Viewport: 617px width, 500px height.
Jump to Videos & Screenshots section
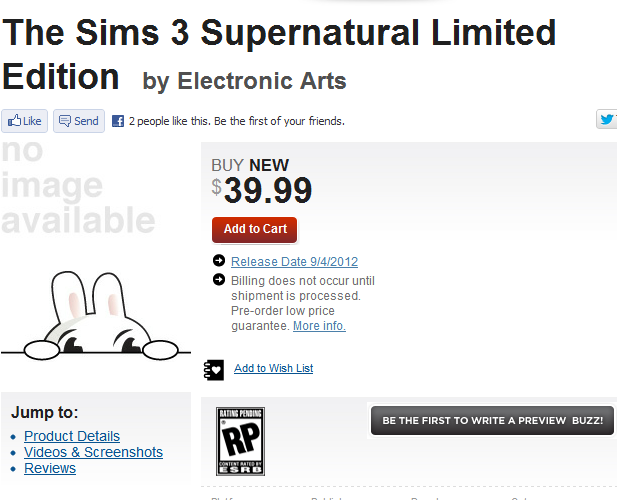[x=93, y=452]
